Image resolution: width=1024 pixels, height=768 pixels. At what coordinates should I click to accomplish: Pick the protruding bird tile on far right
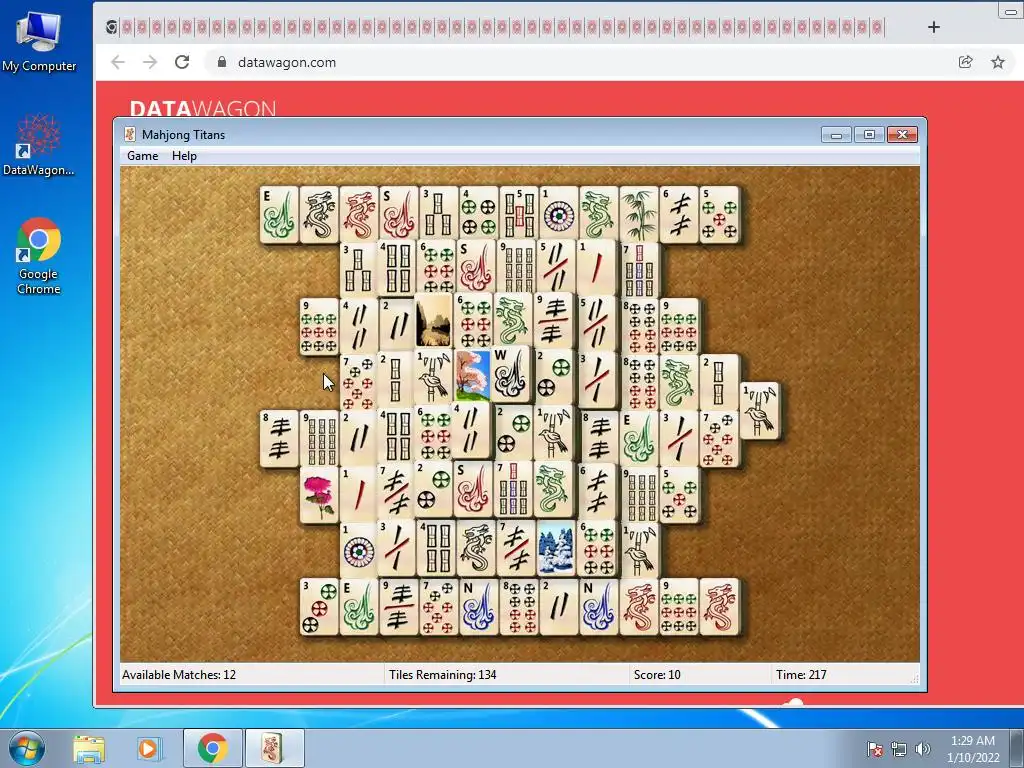point(760,411)
